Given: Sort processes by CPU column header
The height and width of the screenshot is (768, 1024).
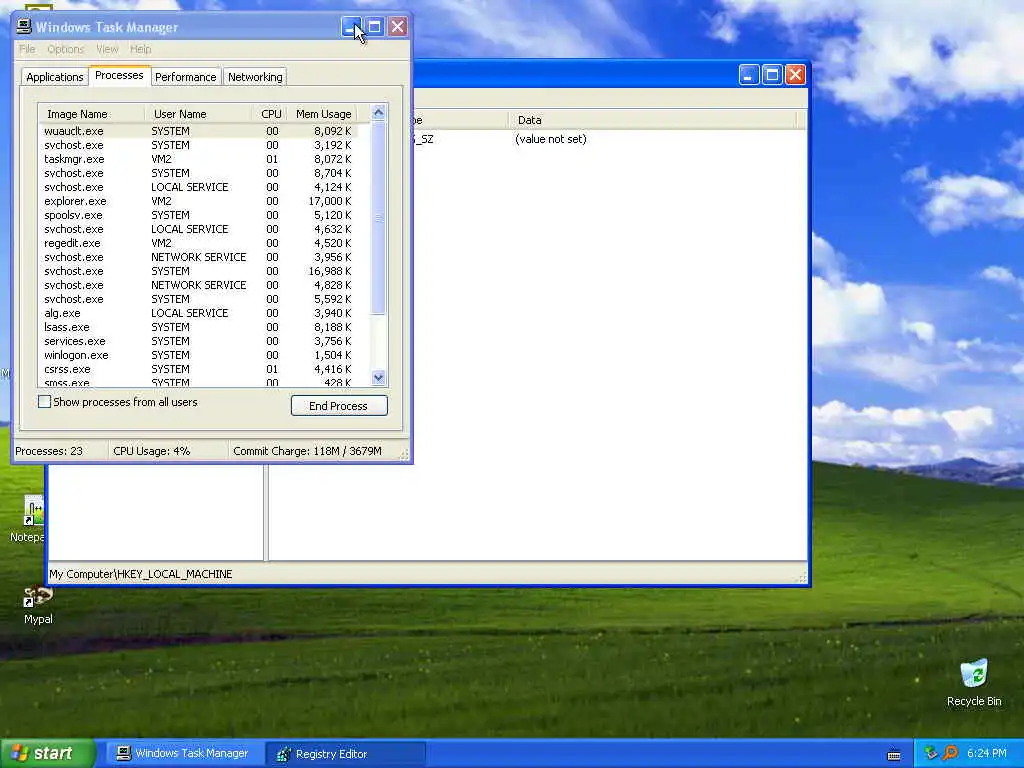Looking at the screenshot, I should pos(270,114).
